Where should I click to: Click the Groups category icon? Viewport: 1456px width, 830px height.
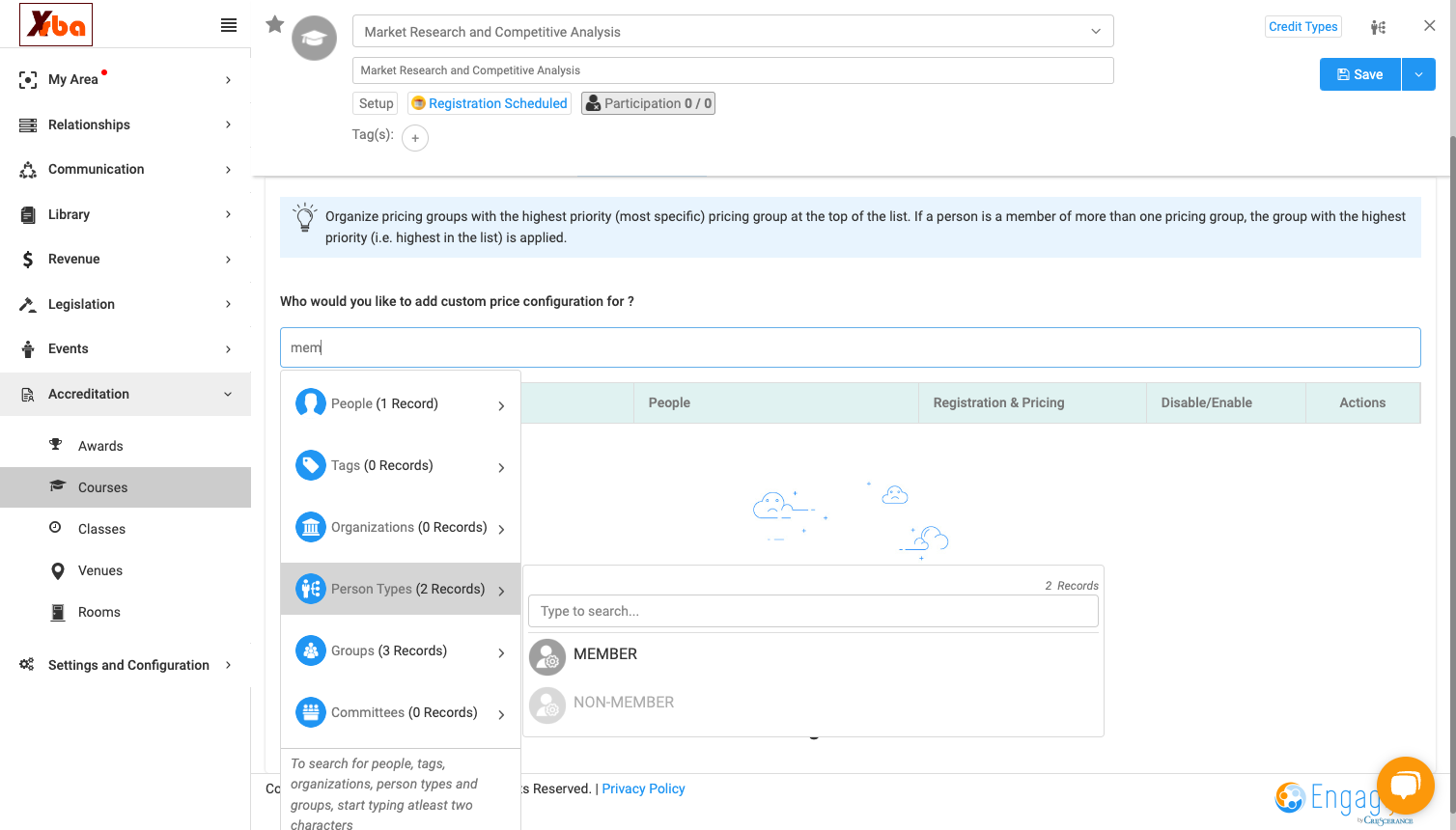click(x=311, y=650)
